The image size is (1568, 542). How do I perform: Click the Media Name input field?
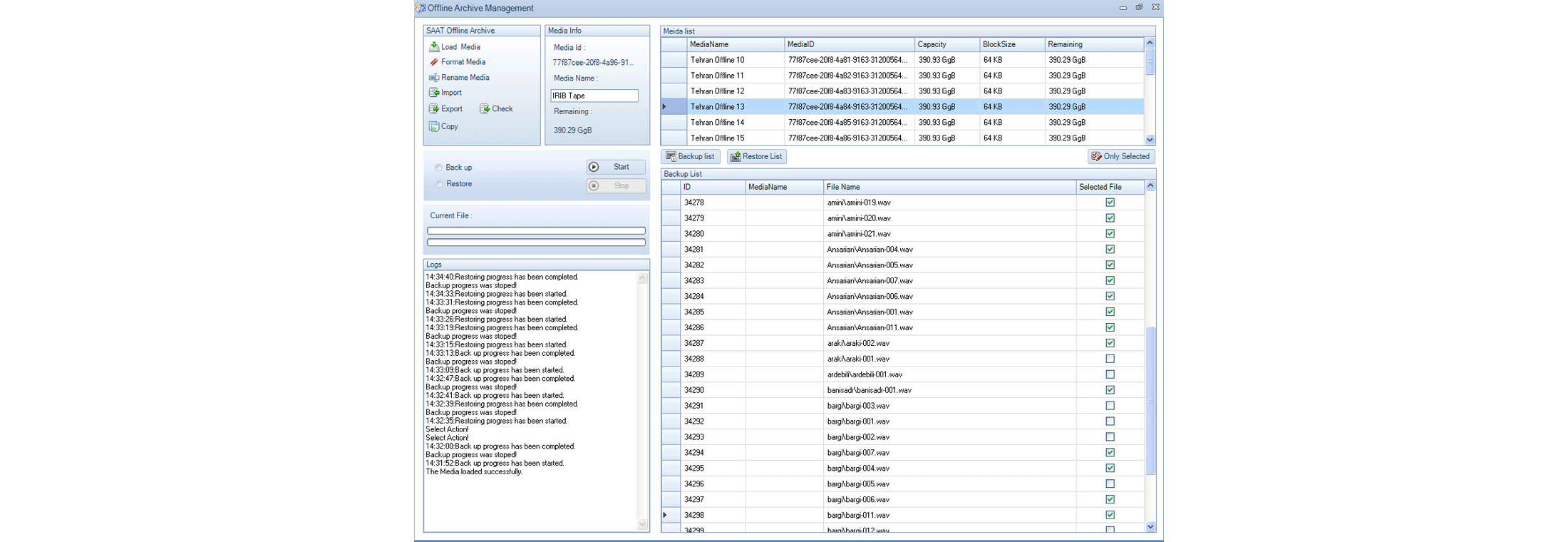tap(594, 96)
